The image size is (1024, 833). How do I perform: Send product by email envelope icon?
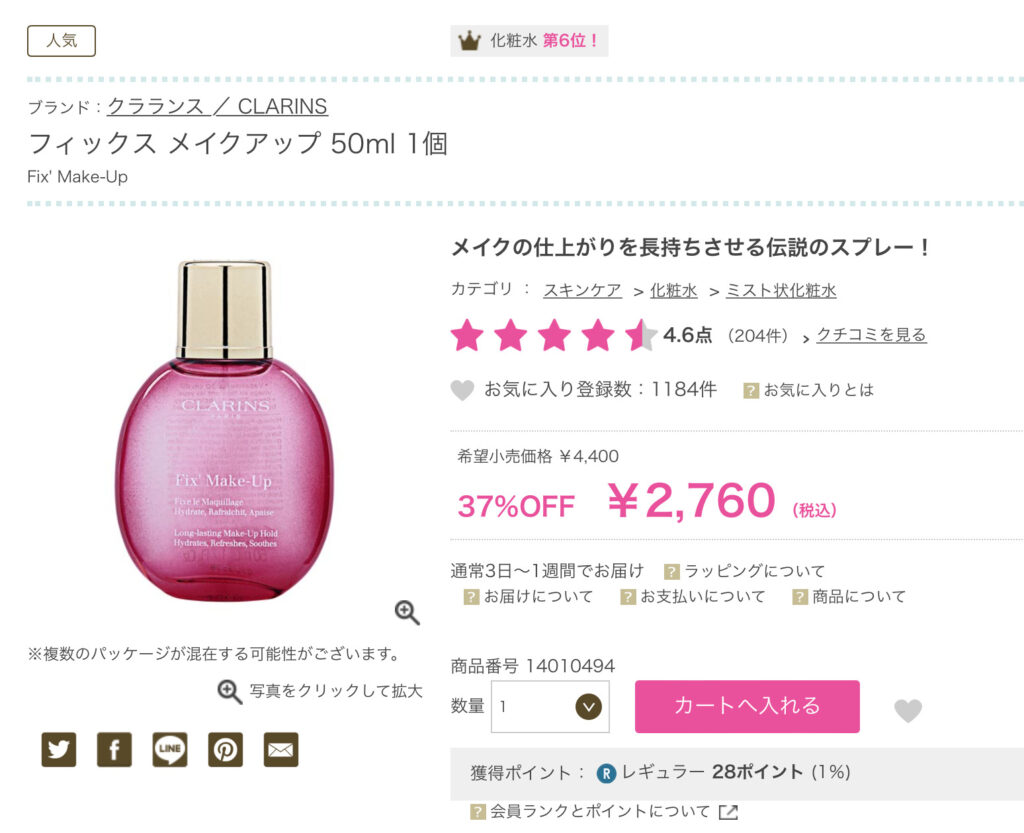281,749
